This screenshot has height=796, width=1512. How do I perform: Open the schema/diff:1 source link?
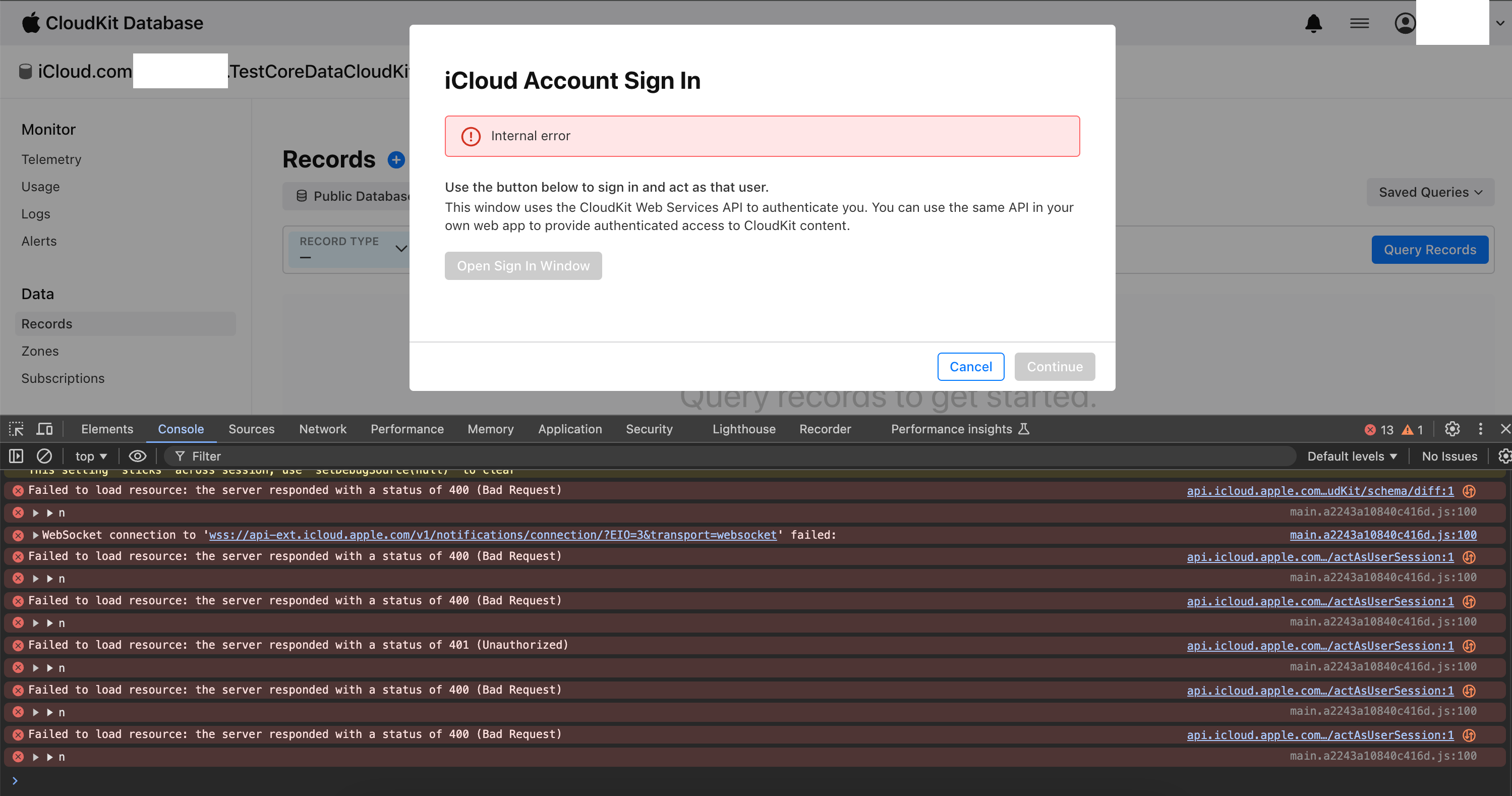pos(1320,491)
